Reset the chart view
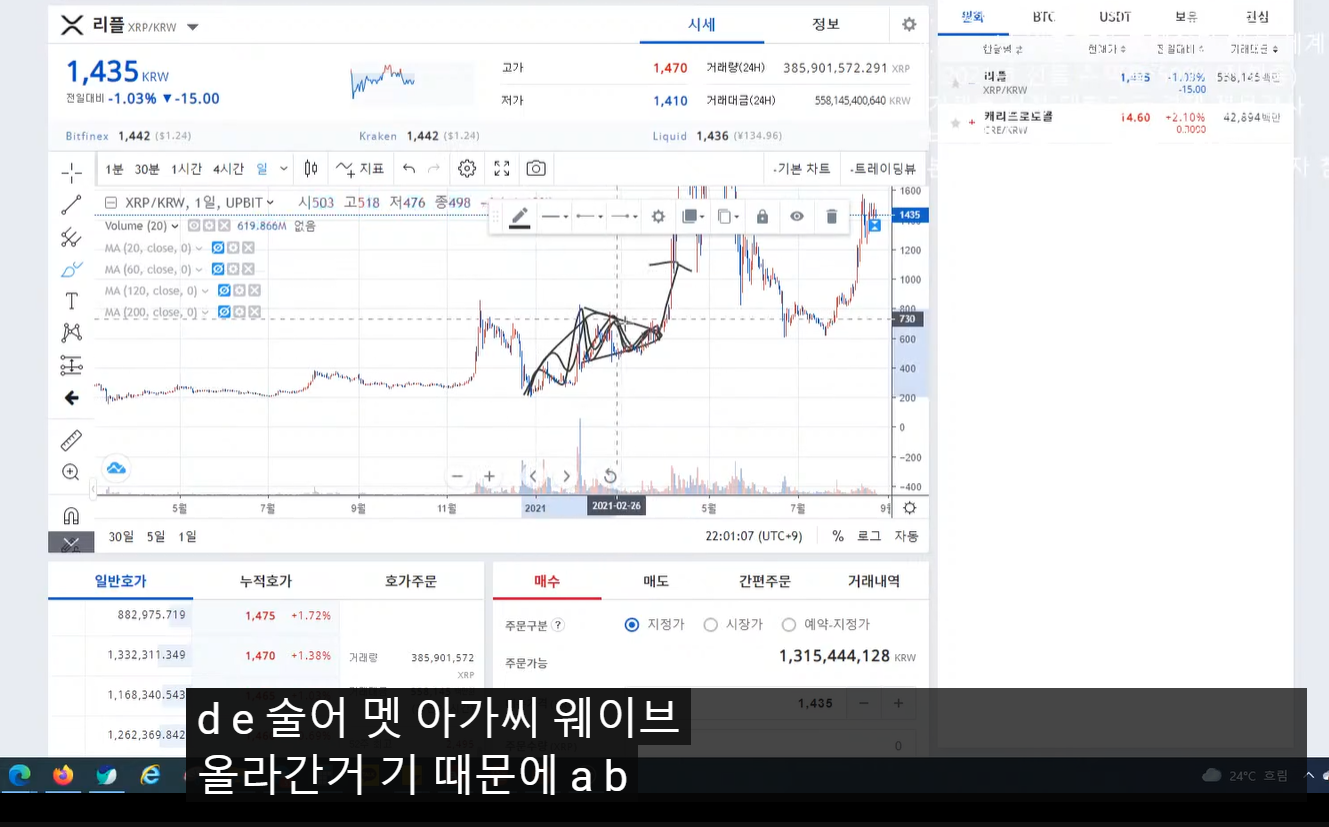The height and width of the screenshot is (827, 1329). (610, 476)
